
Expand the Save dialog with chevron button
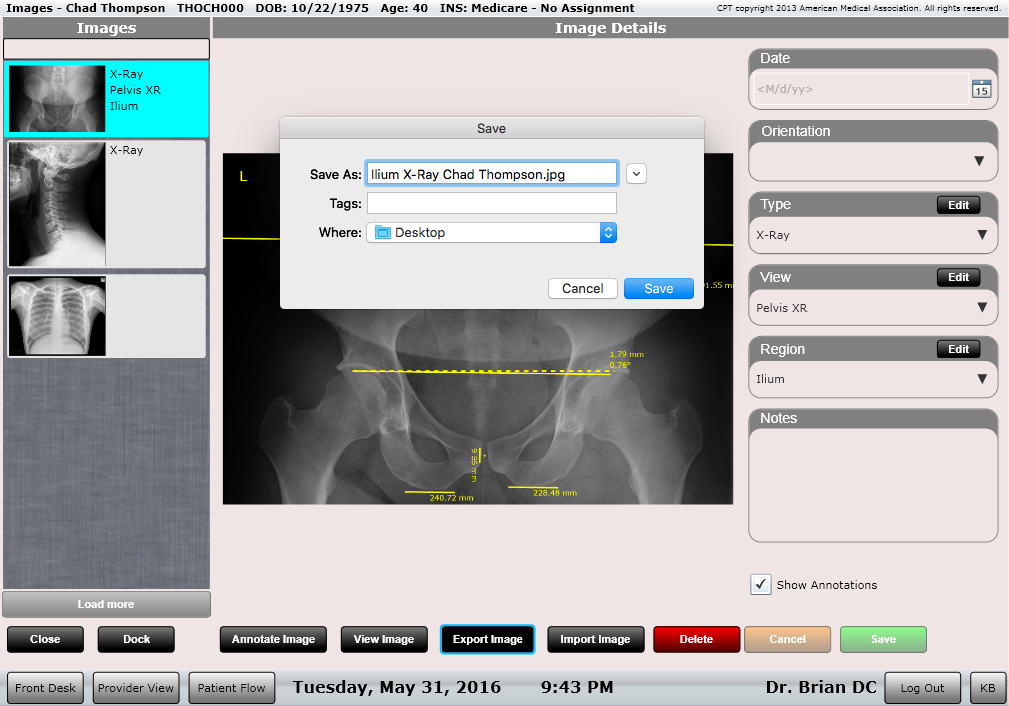click(x=636, y=174)
